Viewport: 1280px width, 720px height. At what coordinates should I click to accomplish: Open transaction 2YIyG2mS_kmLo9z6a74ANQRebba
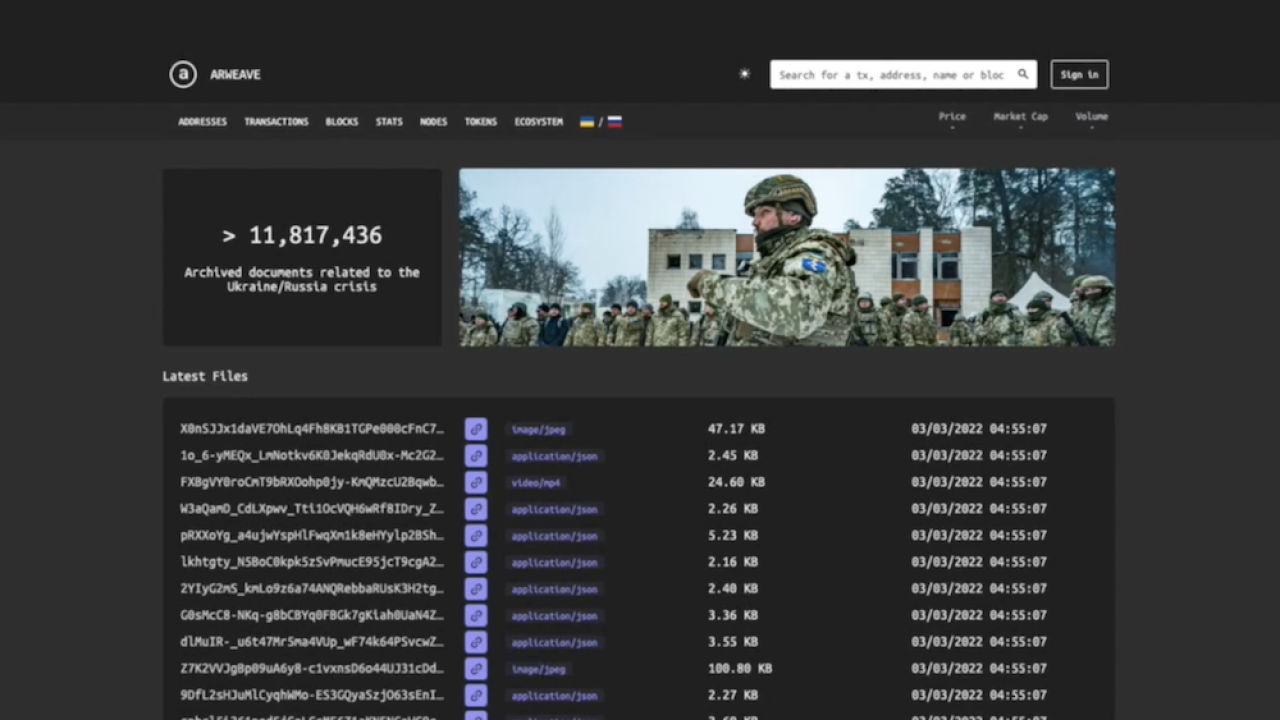pyautogui.click(x=312, y=589)
